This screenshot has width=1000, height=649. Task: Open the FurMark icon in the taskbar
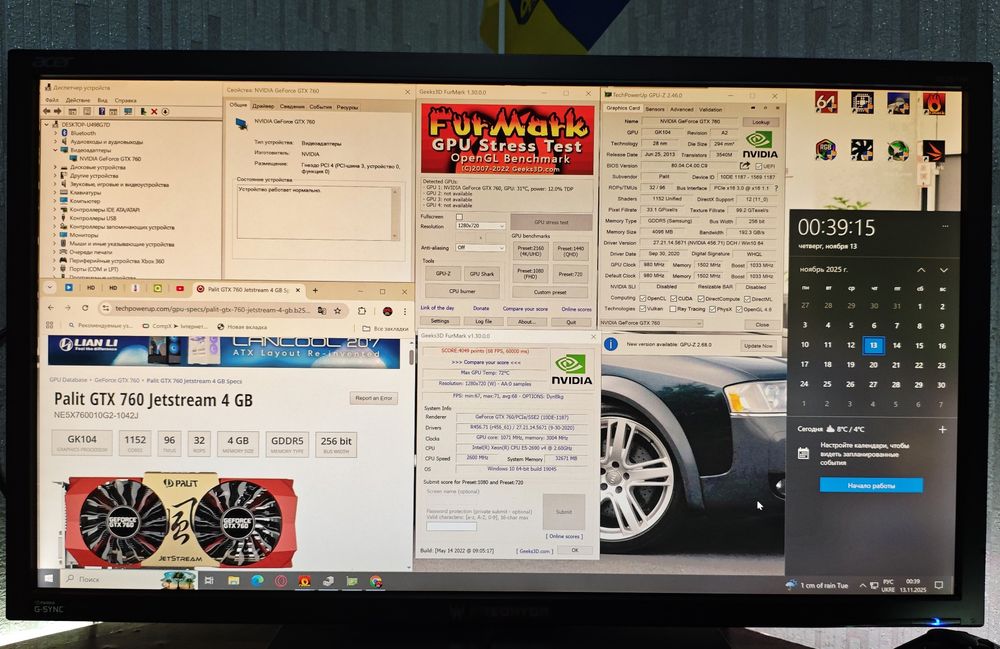(304, 581)
